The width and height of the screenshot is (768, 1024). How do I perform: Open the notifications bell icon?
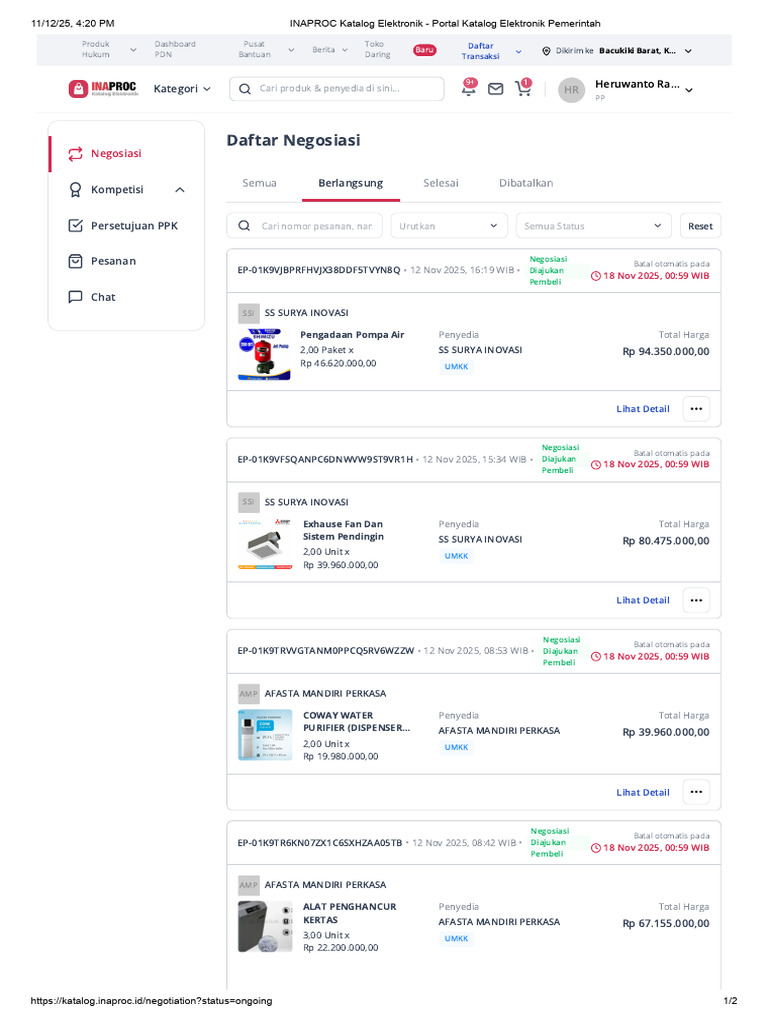469,88
